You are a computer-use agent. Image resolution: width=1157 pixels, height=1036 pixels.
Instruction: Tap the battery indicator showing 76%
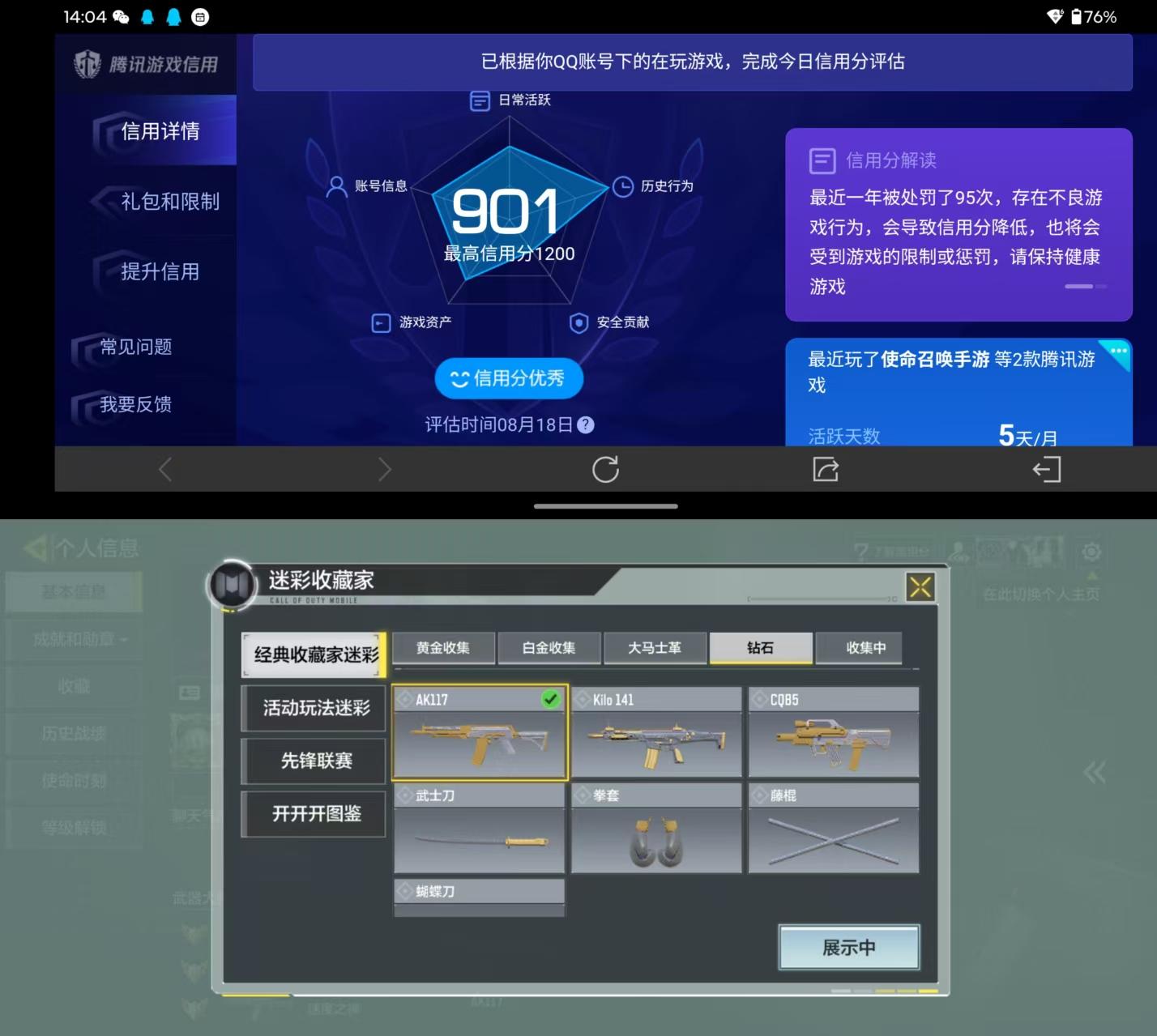coord(1093,17)
